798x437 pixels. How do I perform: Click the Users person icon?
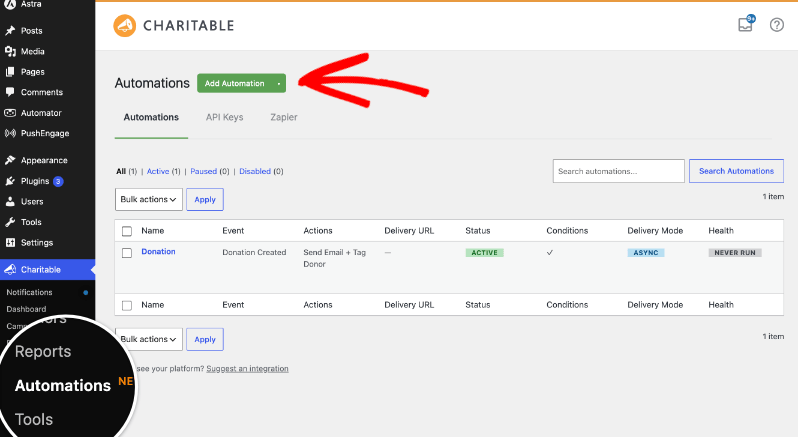(x=10, y=201)
